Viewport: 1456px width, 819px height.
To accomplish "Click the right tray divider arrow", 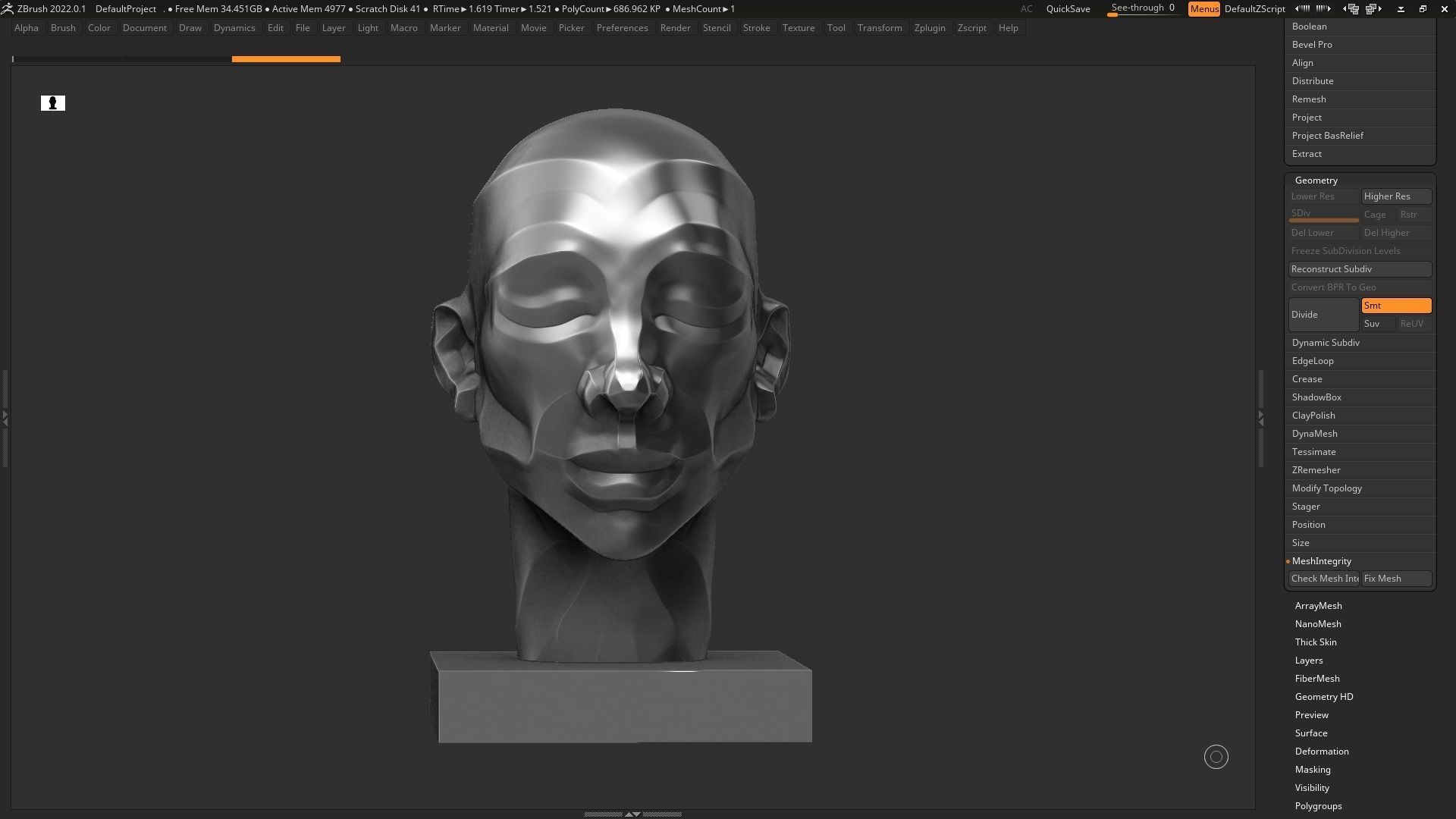I will pyautogui.click(x=1260, y=418).
